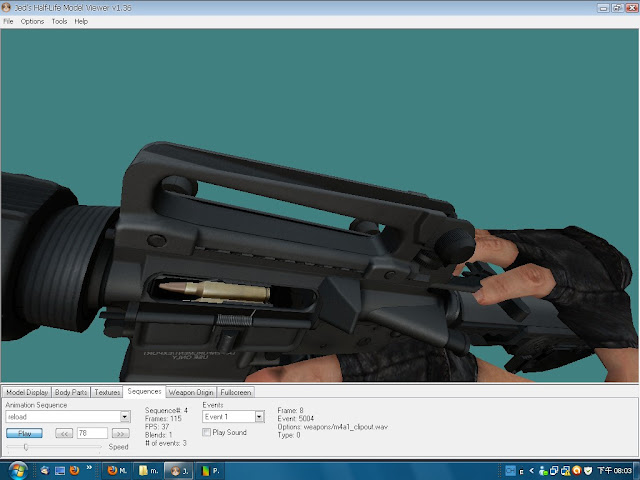Click the frame number field showing 78
This screenshot has height=480, width=640.
click(92, 433)
